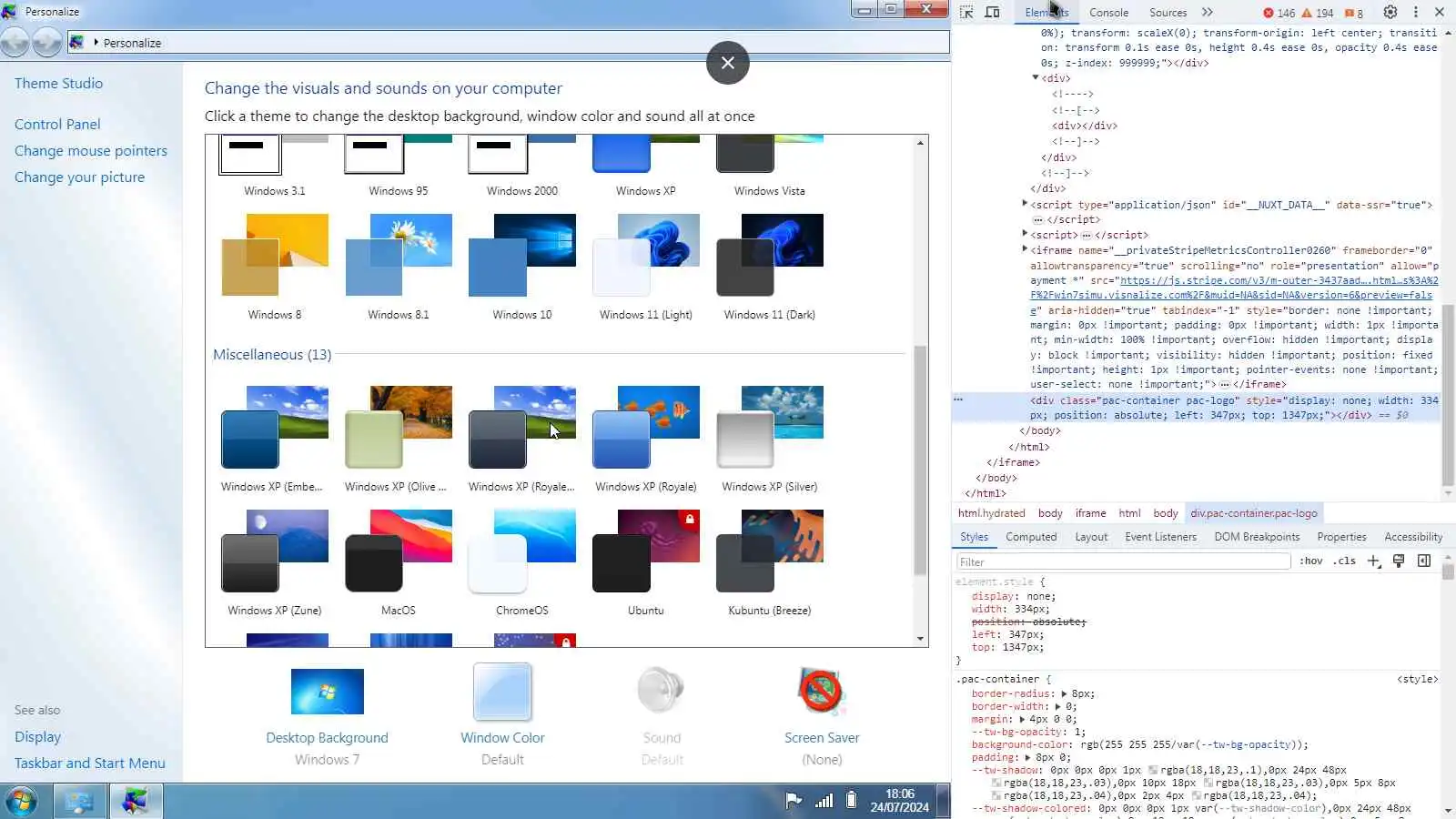The width and height of the screenshot is (1456, 819).
Task: Select the Windows 8 theme
Action: click(x=275, y=267)
